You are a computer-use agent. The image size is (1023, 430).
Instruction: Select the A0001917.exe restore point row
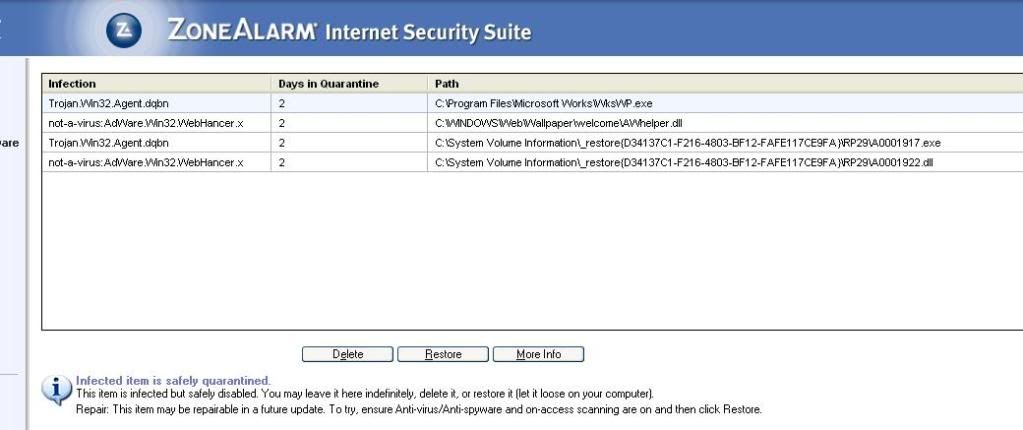tap(532, 142)
